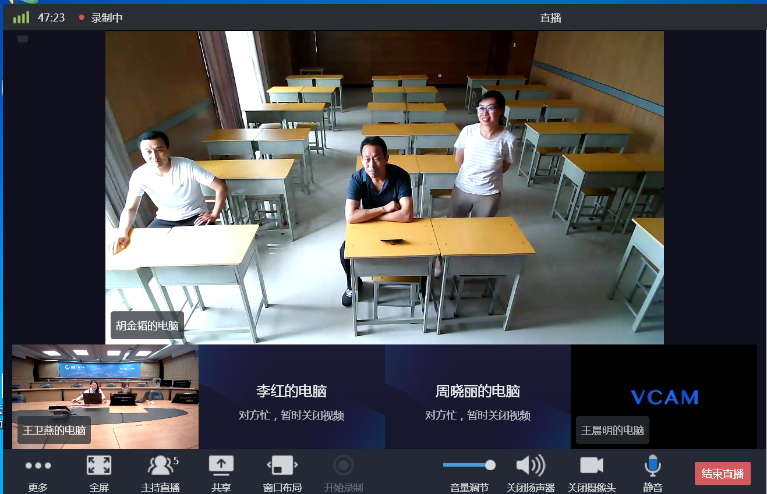
Task: Turn off the camera with 关闭摄像头
Action: point(592,466)
